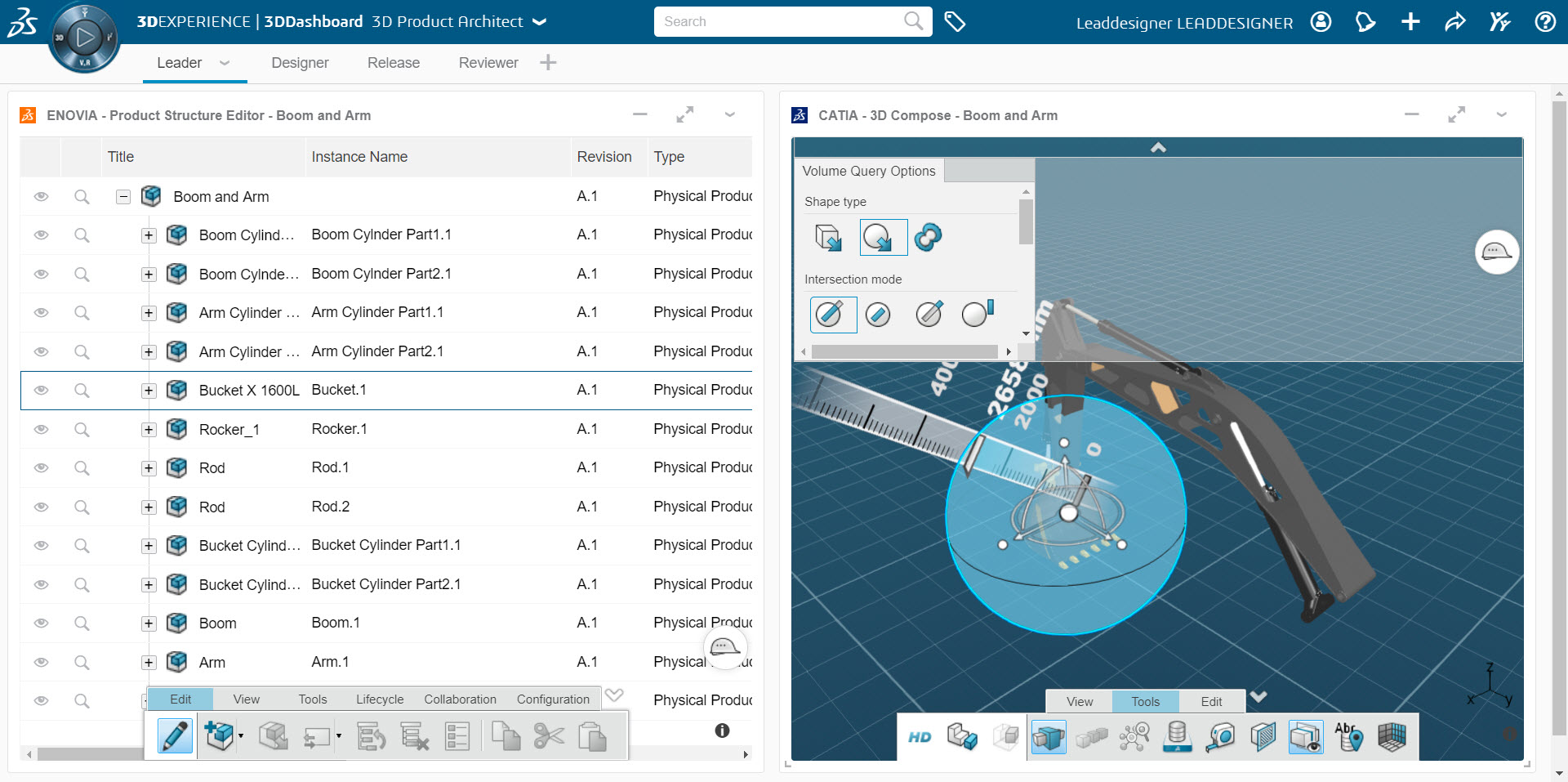The height and width of the screenshot is (782, 1568).
Task: Open the Edit tab in CATIA toolbar
Action: 1211,702
